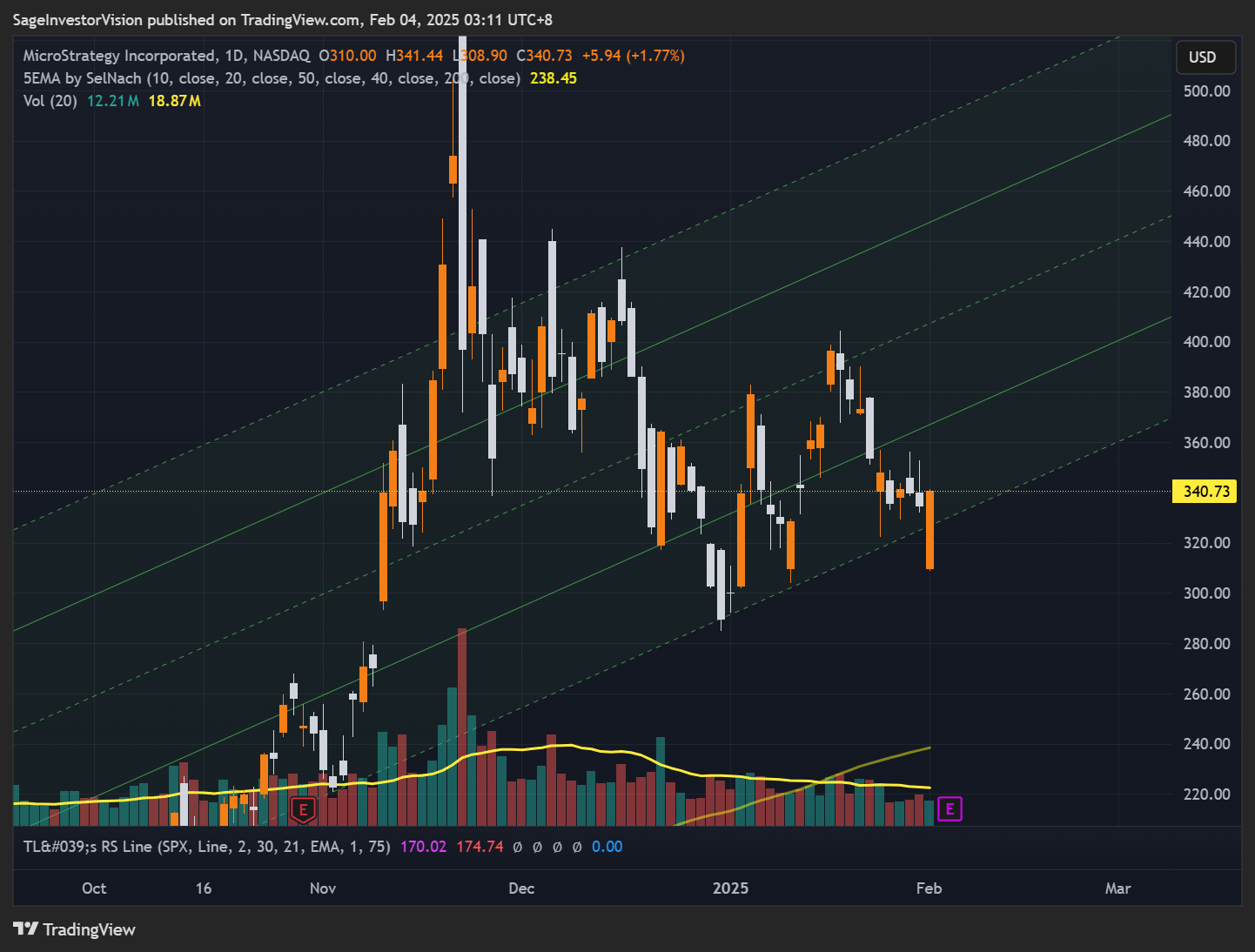The height and width of the screenshot is (952, 1255).
Task: Click the Nov label on time axis
Action: click(323, 888)
